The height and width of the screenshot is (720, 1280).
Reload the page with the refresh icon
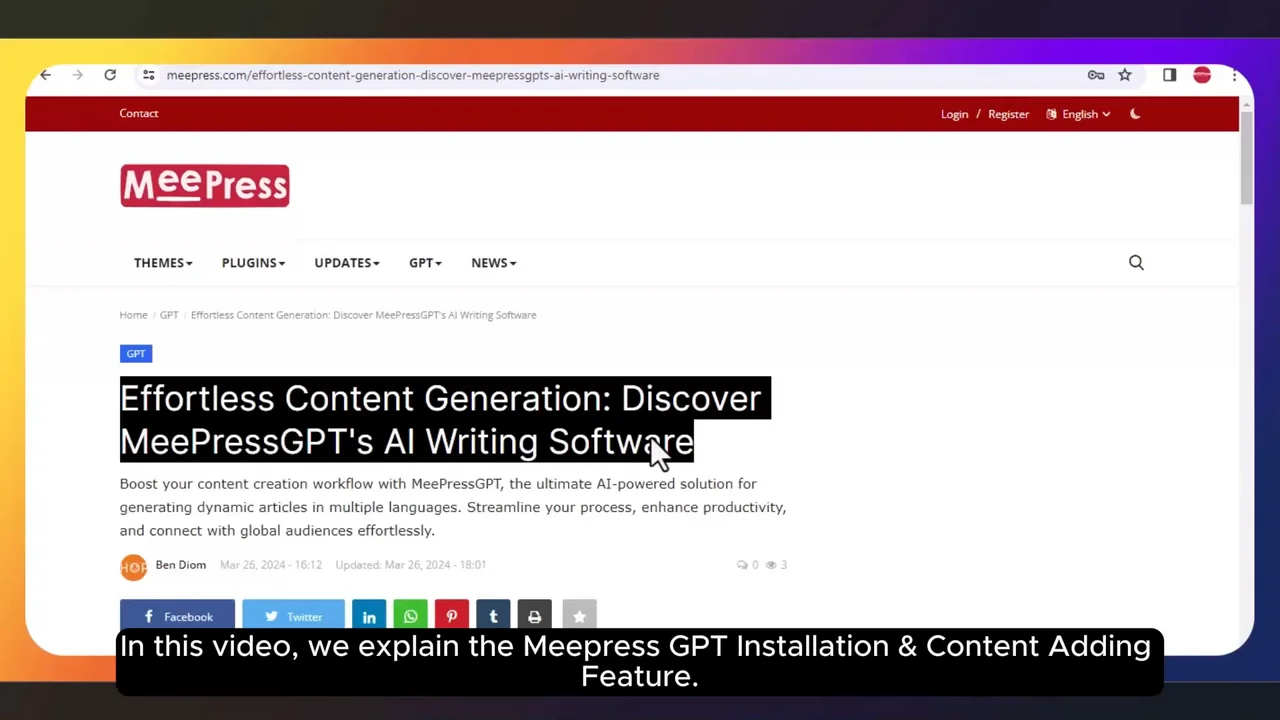click(x=110, y=75)
